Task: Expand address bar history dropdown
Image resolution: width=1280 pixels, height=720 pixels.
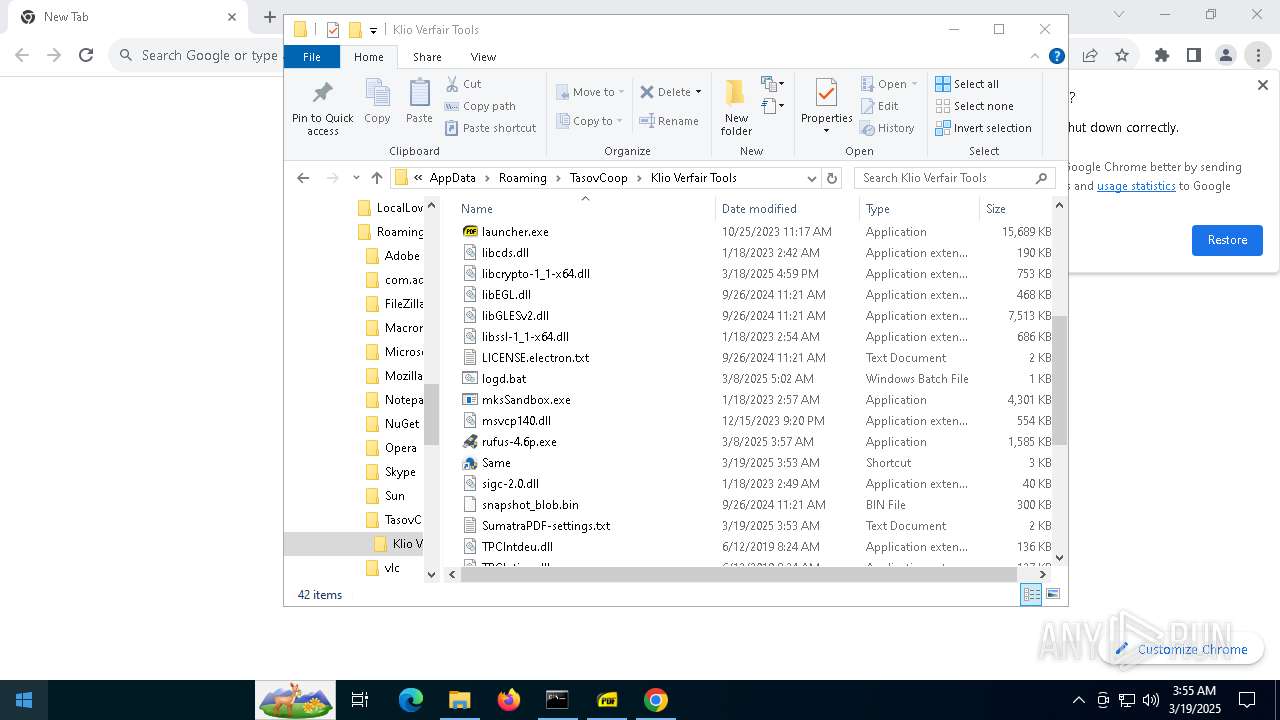Action: point(812,178)
